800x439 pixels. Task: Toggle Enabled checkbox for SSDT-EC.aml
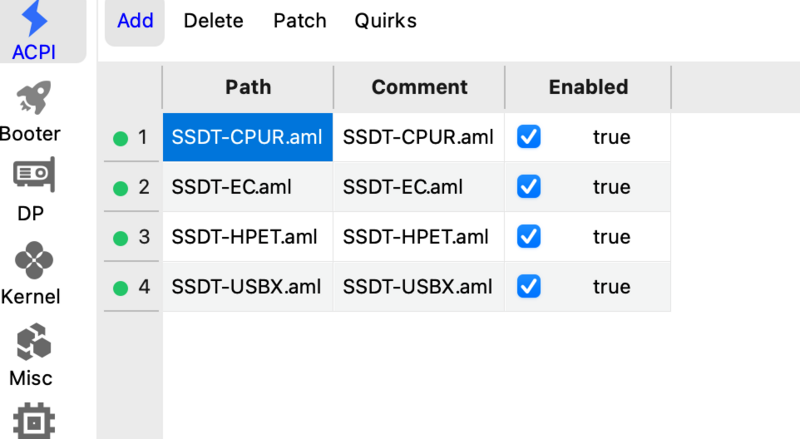point(529,187)
